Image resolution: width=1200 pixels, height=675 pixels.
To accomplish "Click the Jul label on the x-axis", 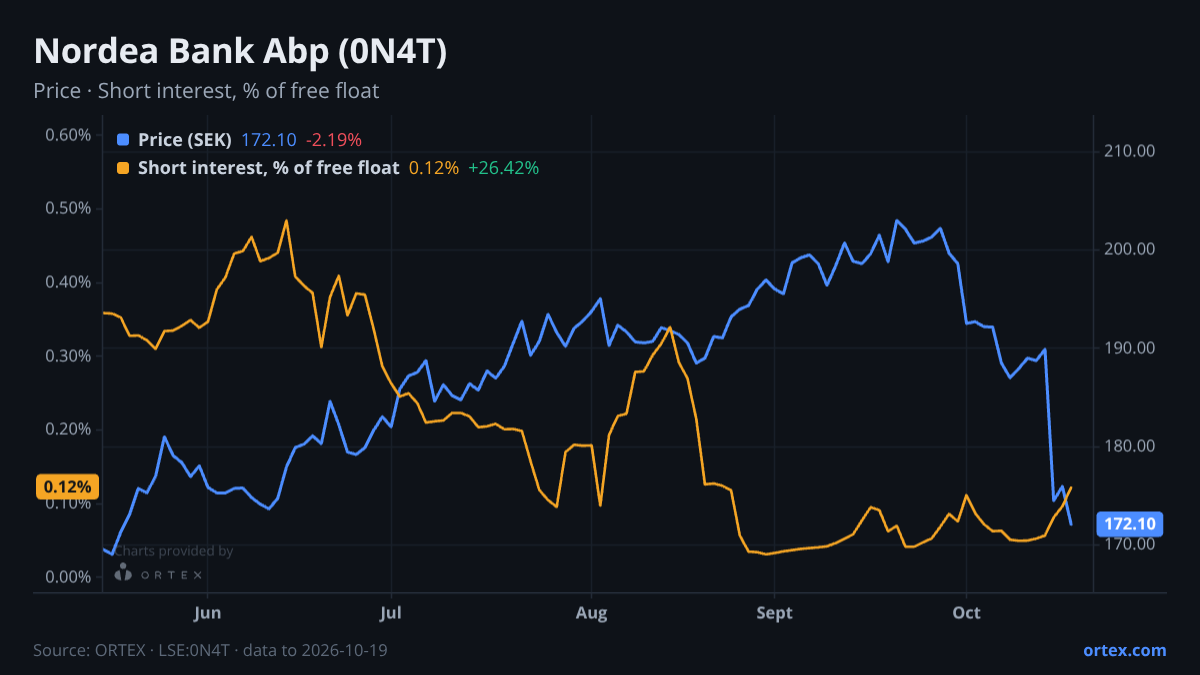I will tap(391, 612).
